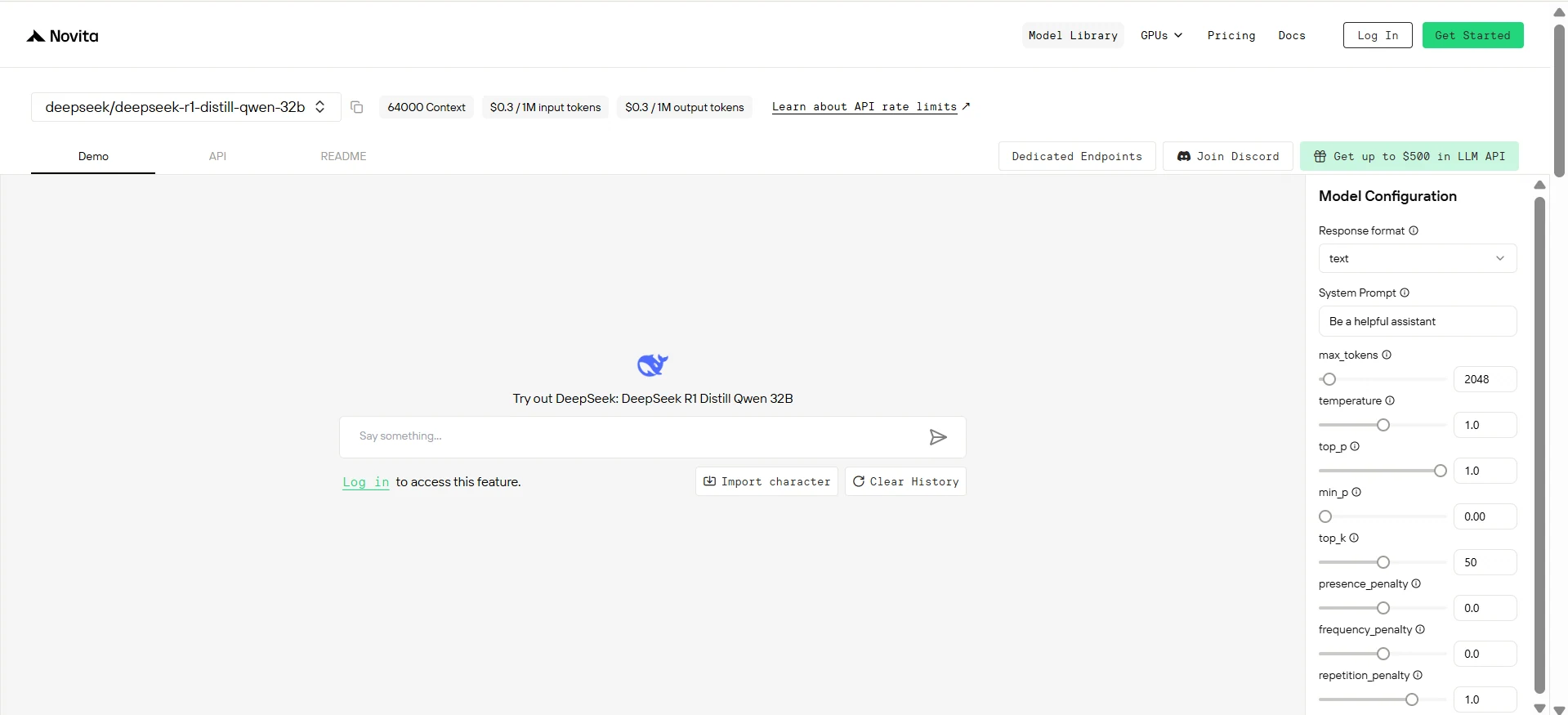Click Get up to $500 in LLM API
1568x715 pixels.
click(1409, 156)
